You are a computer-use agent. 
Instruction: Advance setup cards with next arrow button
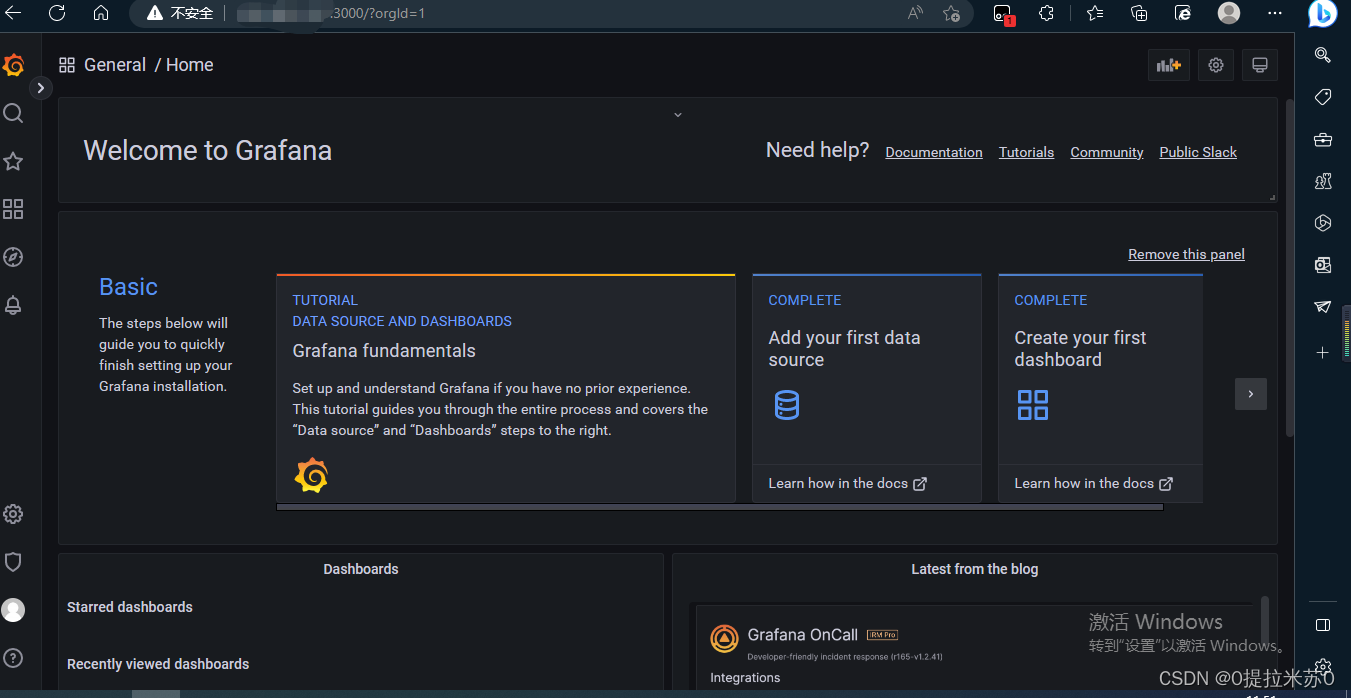click(x=1250, y=394)
